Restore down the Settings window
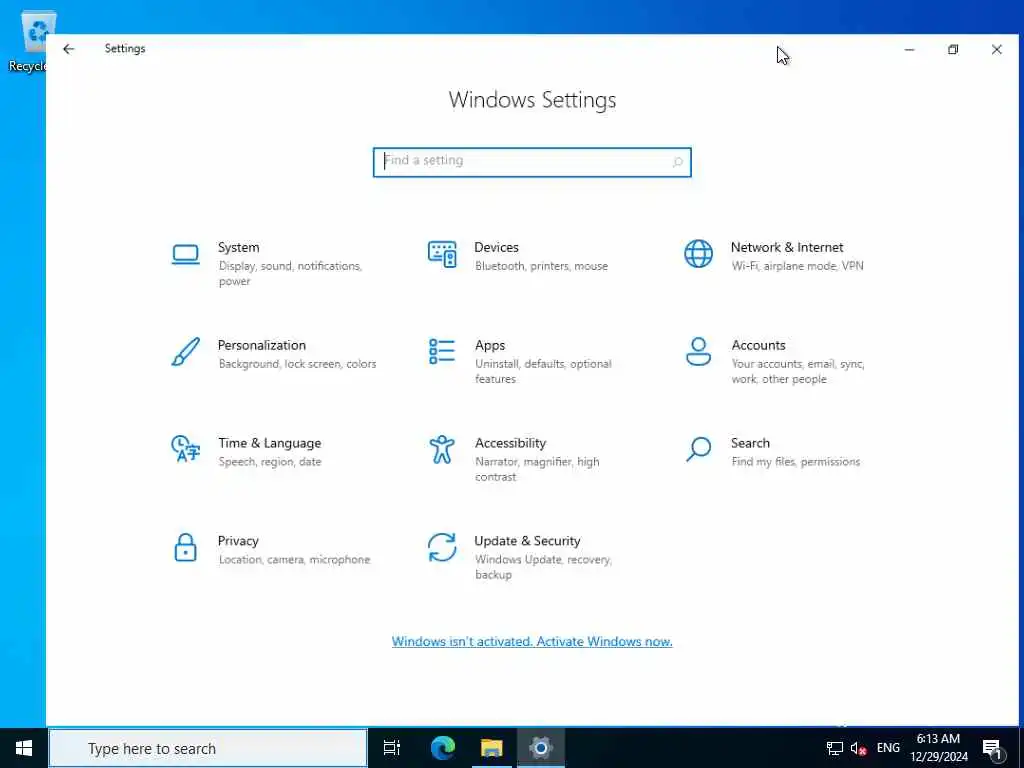 pos(953,50)
